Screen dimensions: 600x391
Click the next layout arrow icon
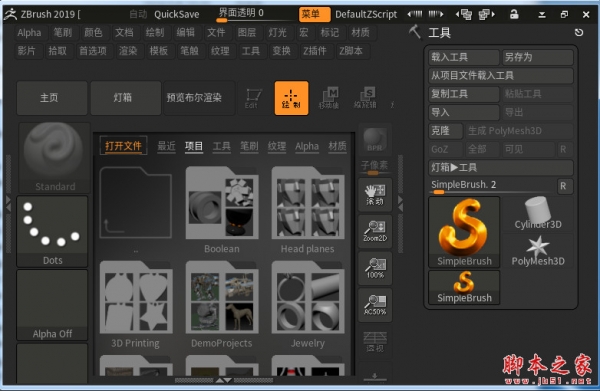pyautogui.click(x=436, y=14)
